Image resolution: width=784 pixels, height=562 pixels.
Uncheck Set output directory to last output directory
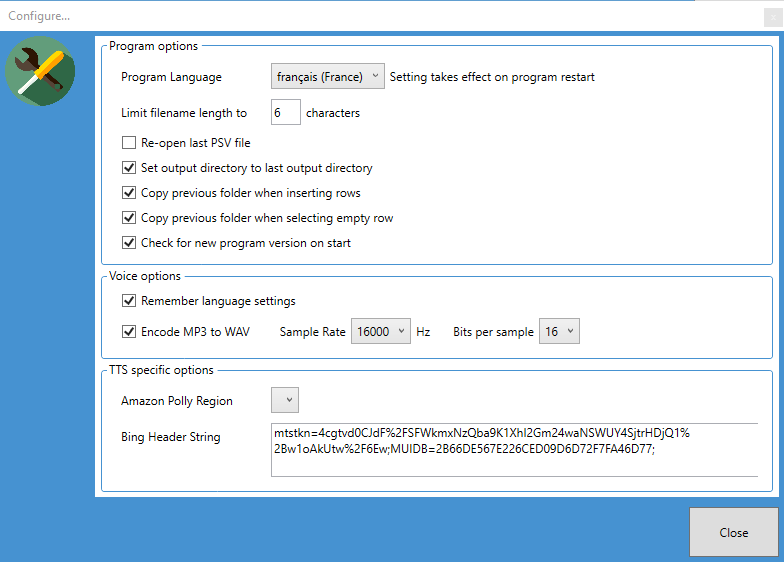129,168
